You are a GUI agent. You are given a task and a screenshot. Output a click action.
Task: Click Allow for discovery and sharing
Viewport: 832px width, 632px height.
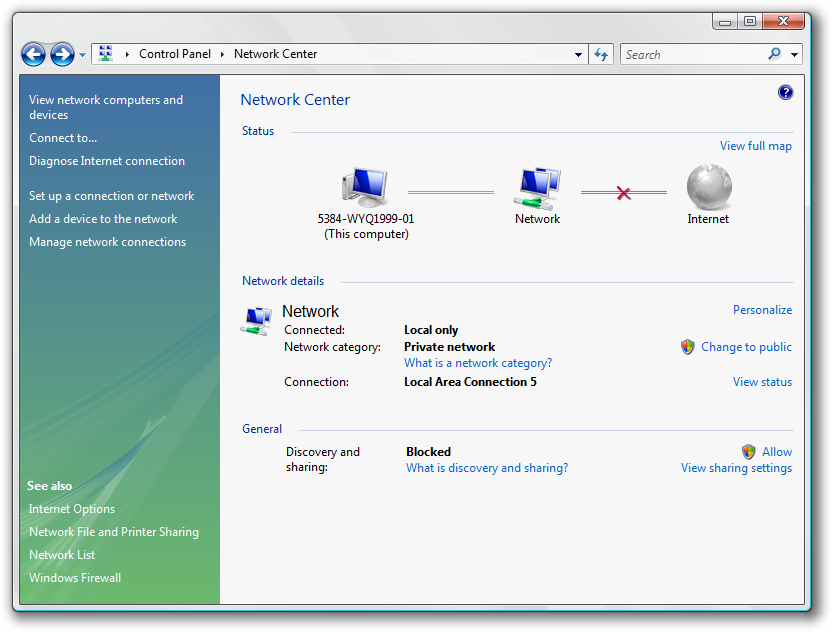click(776, 452)
